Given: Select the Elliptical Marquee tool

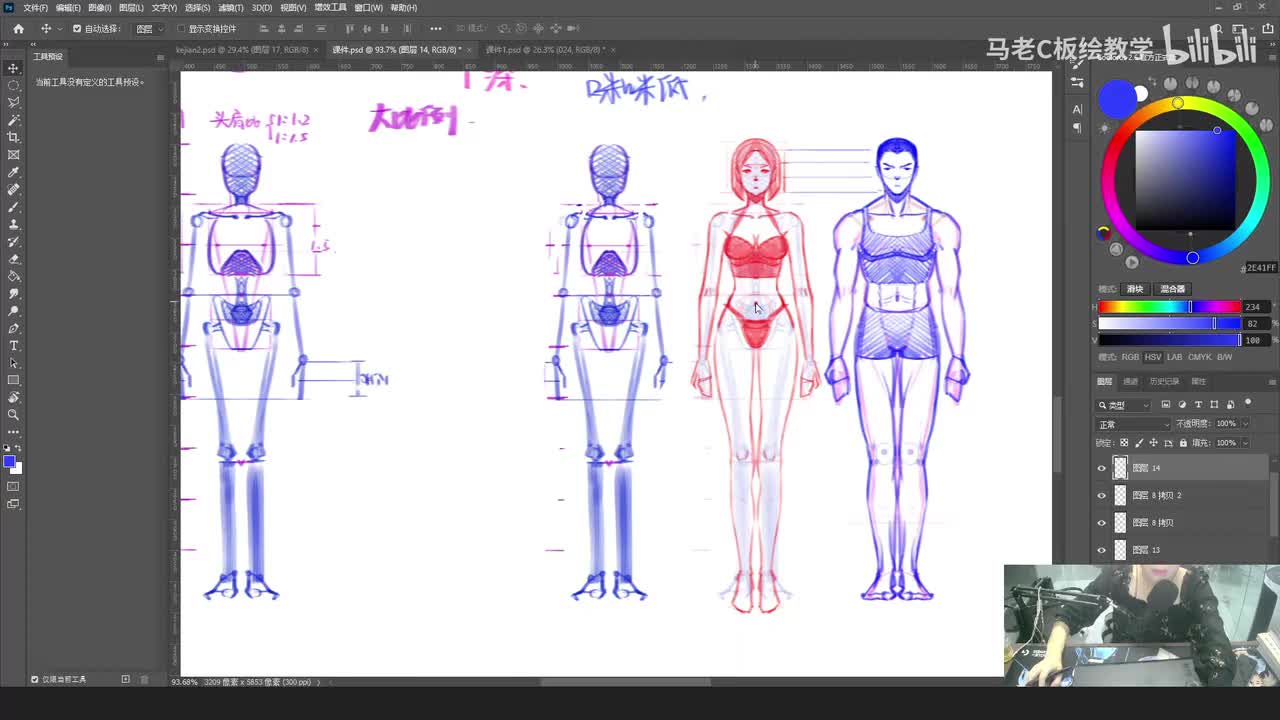Looking at the screenshot, I should click(x=14, y=85).
